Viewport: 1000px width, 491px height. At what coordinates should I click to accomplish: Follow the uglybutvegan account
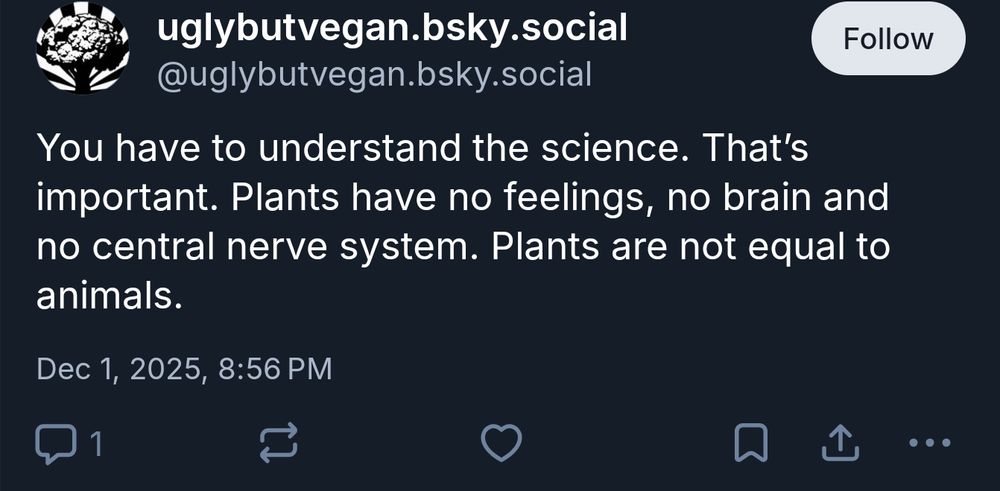887,40
